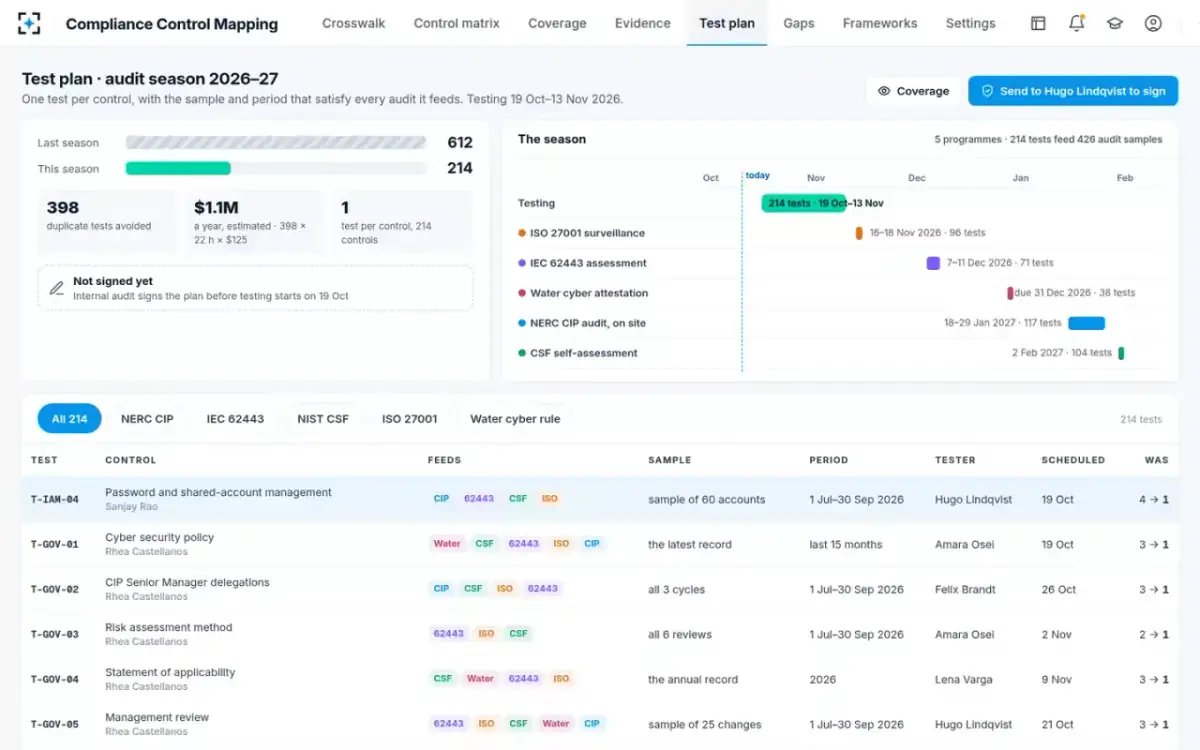Click the blue NERC CIP audit bar

point(1086,323)
